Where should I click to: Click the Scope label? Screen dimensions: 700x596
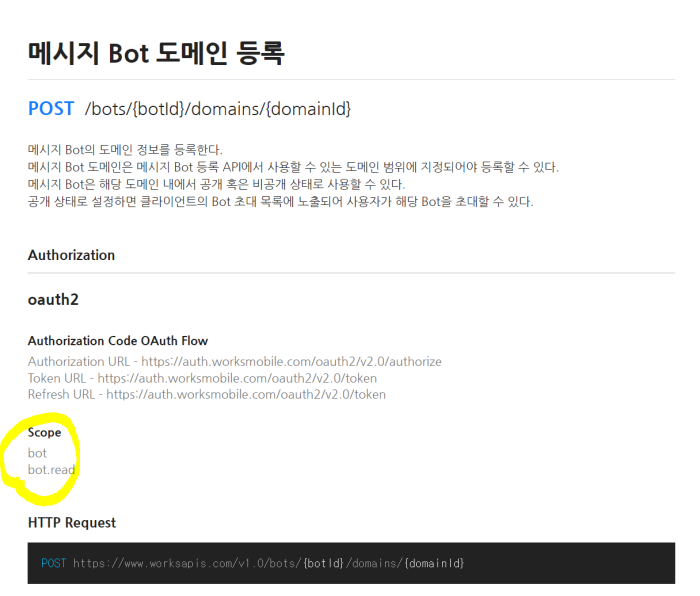44,433
